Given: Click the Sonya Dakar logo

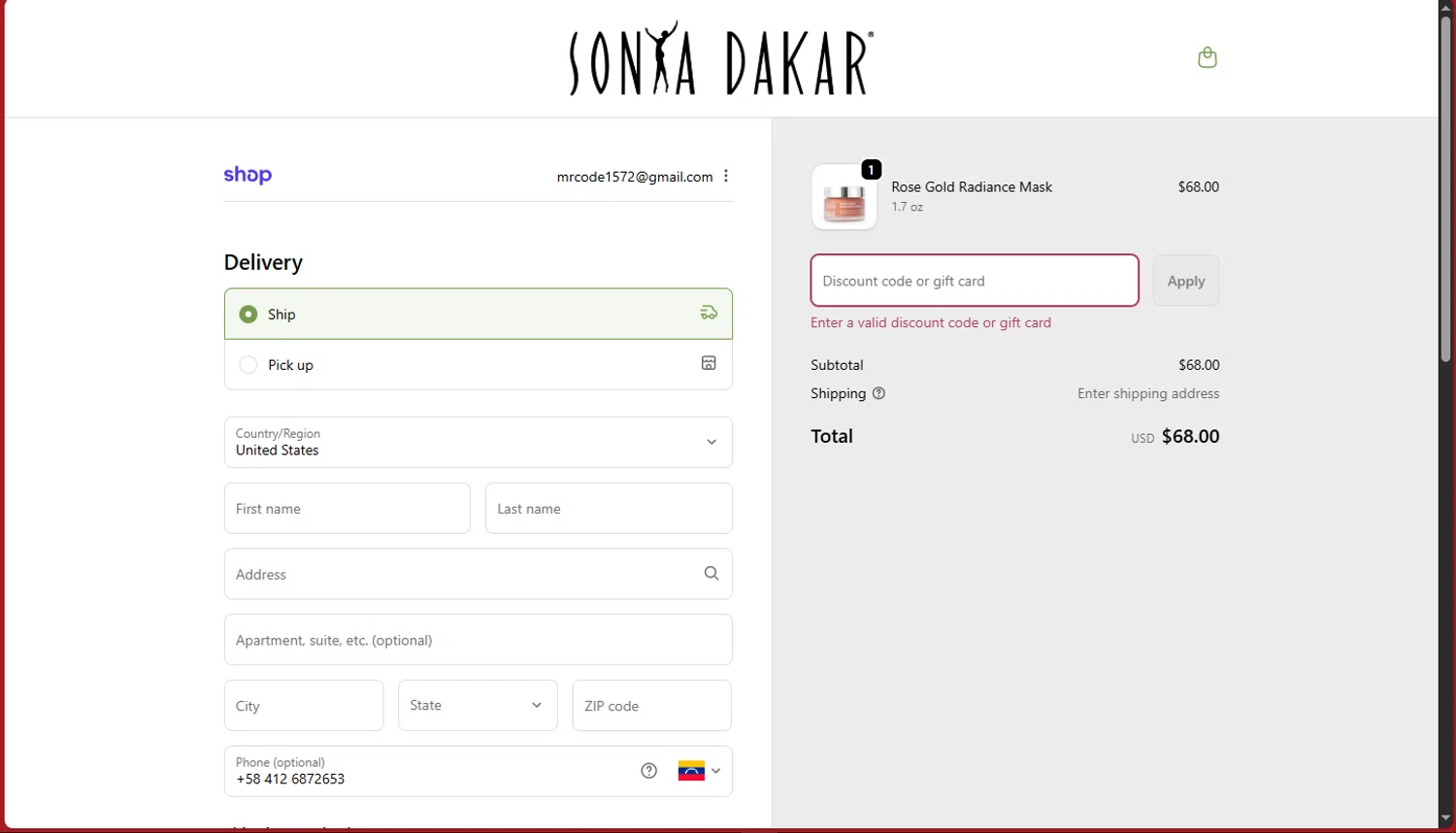Looking at the screenshot, I should point(721,59).
